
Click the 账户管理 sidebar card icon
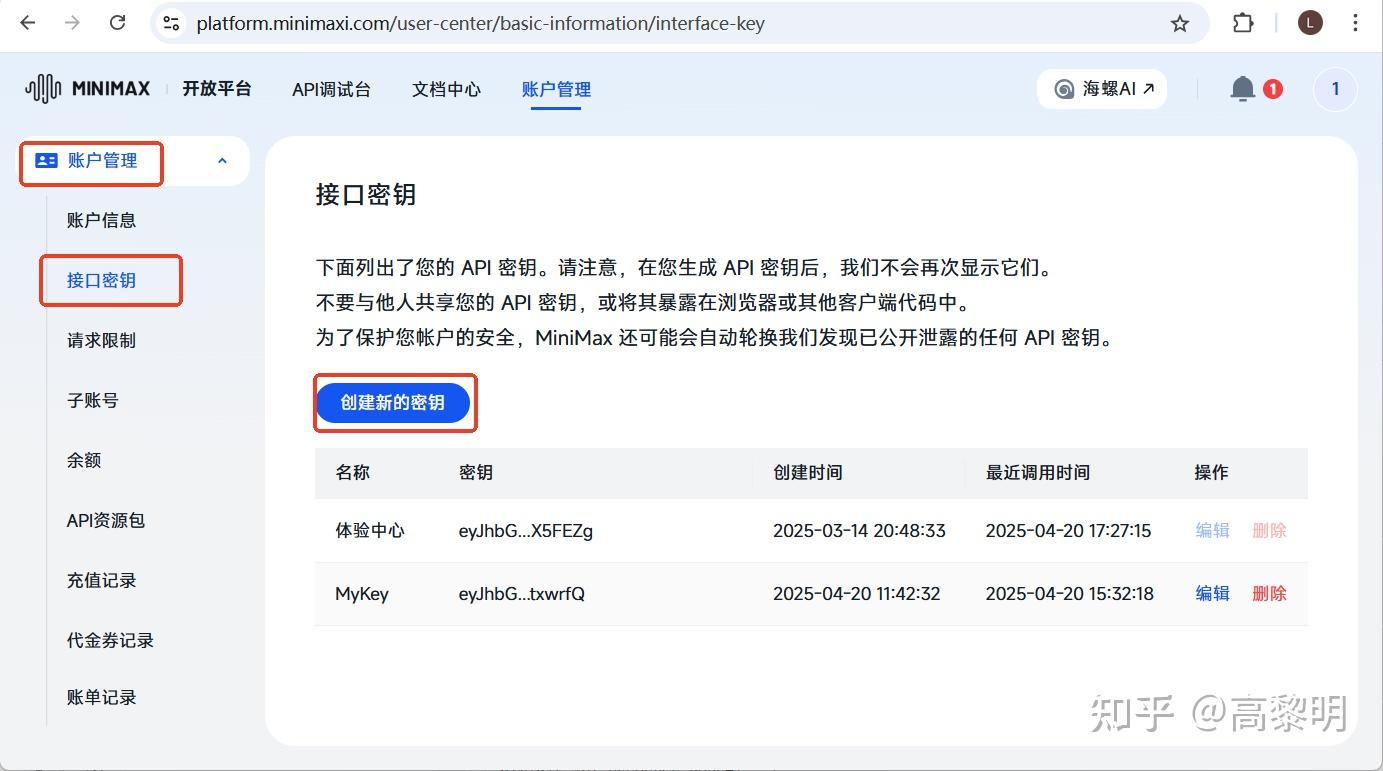[x=44, y=161]
